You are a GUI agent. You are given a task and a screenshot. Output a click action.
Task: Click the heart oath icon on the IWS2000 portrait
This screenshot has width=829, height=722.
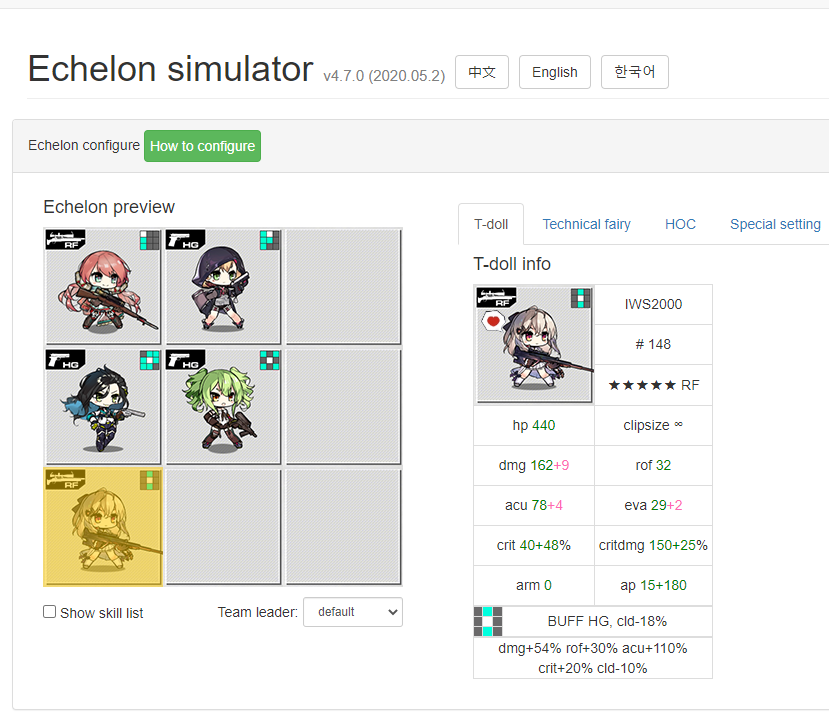click(x=493, y=321)
